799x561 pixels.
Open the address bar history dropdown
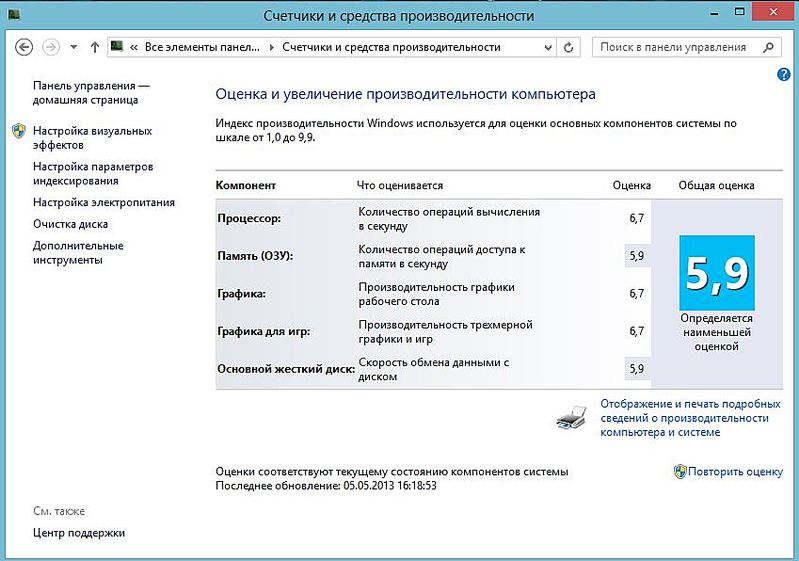coord(548,47)
